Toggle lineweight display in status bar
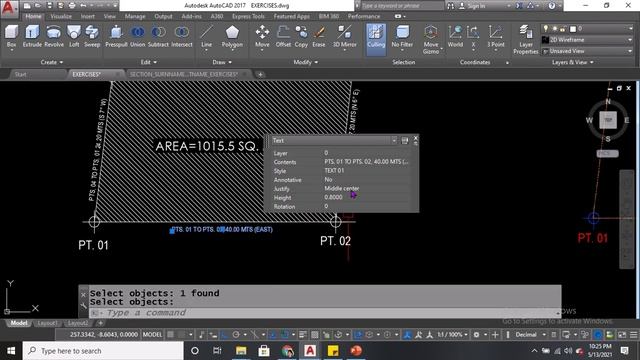 coord(302,335)
